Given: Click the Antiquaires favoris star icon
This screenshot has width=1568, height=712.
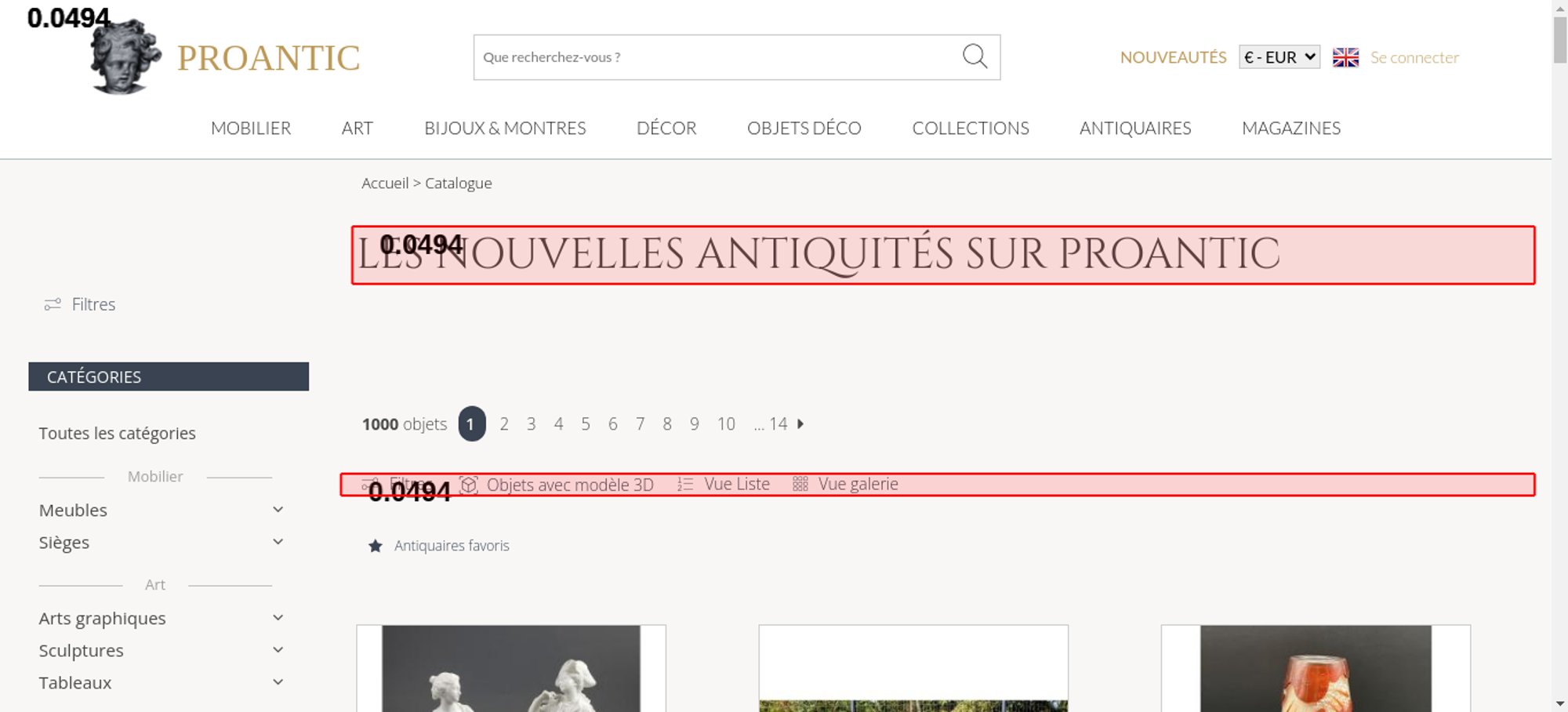Looking at the screenshot, I should [376, 546].
